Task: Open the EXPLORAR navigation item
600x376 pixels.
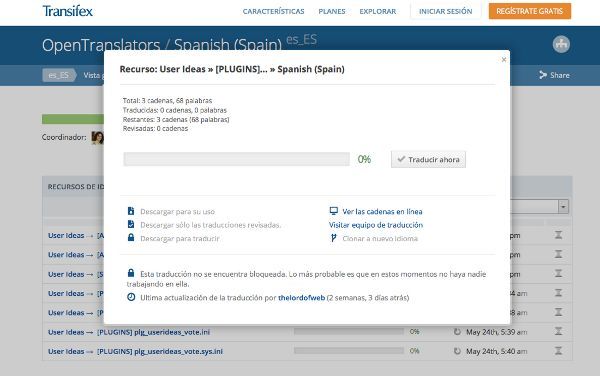Action: pos(378,11)
